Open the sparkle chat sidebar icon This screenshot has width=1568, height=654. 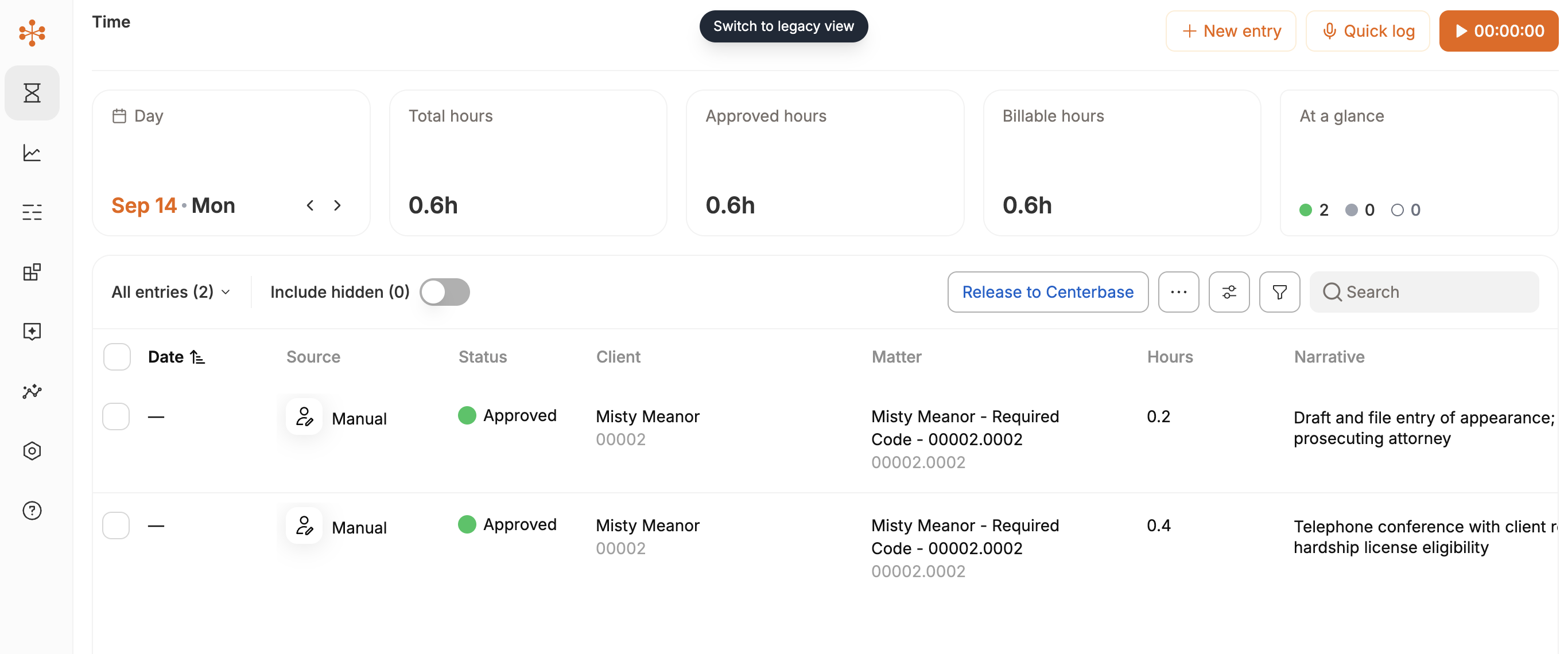32,332
